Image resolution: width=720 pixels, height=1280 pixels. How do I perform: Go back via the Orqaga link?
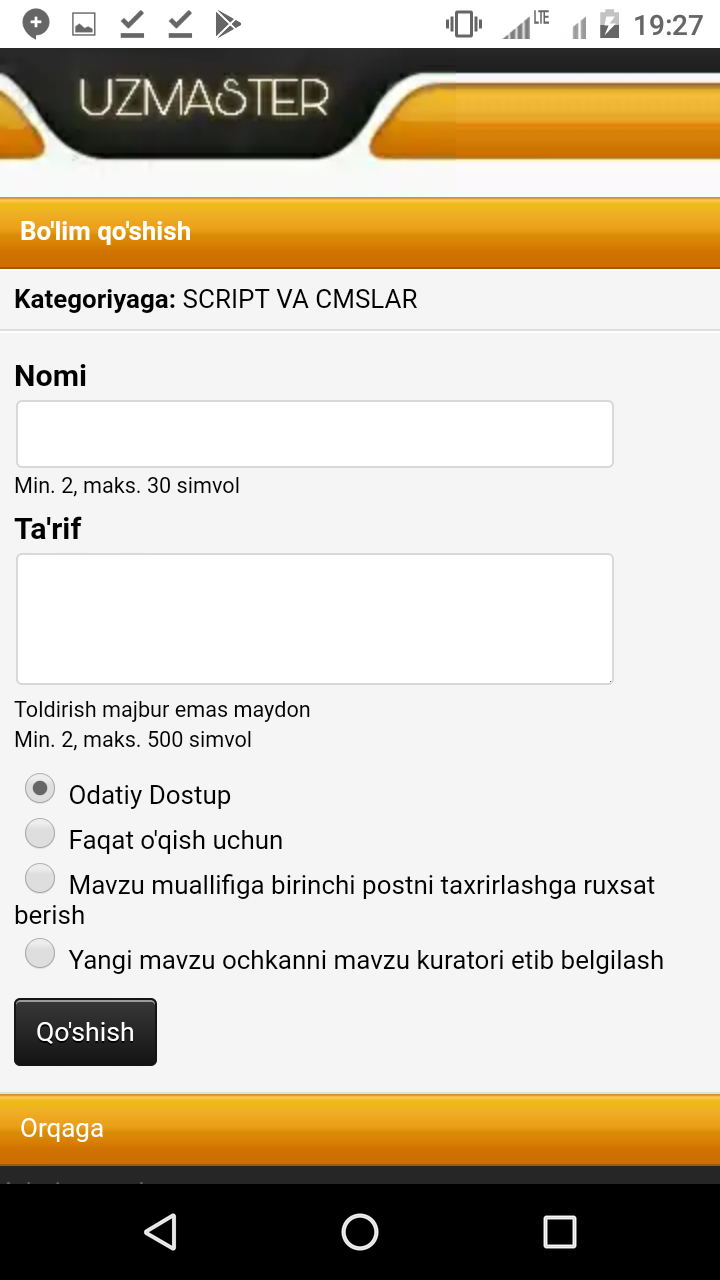pos(62,1128)
